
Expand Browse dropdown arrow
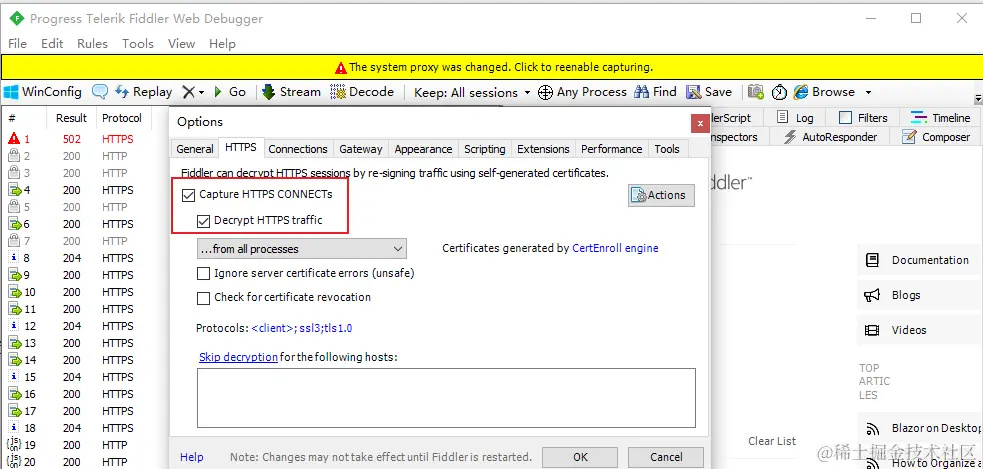click(x=868, y=93)
